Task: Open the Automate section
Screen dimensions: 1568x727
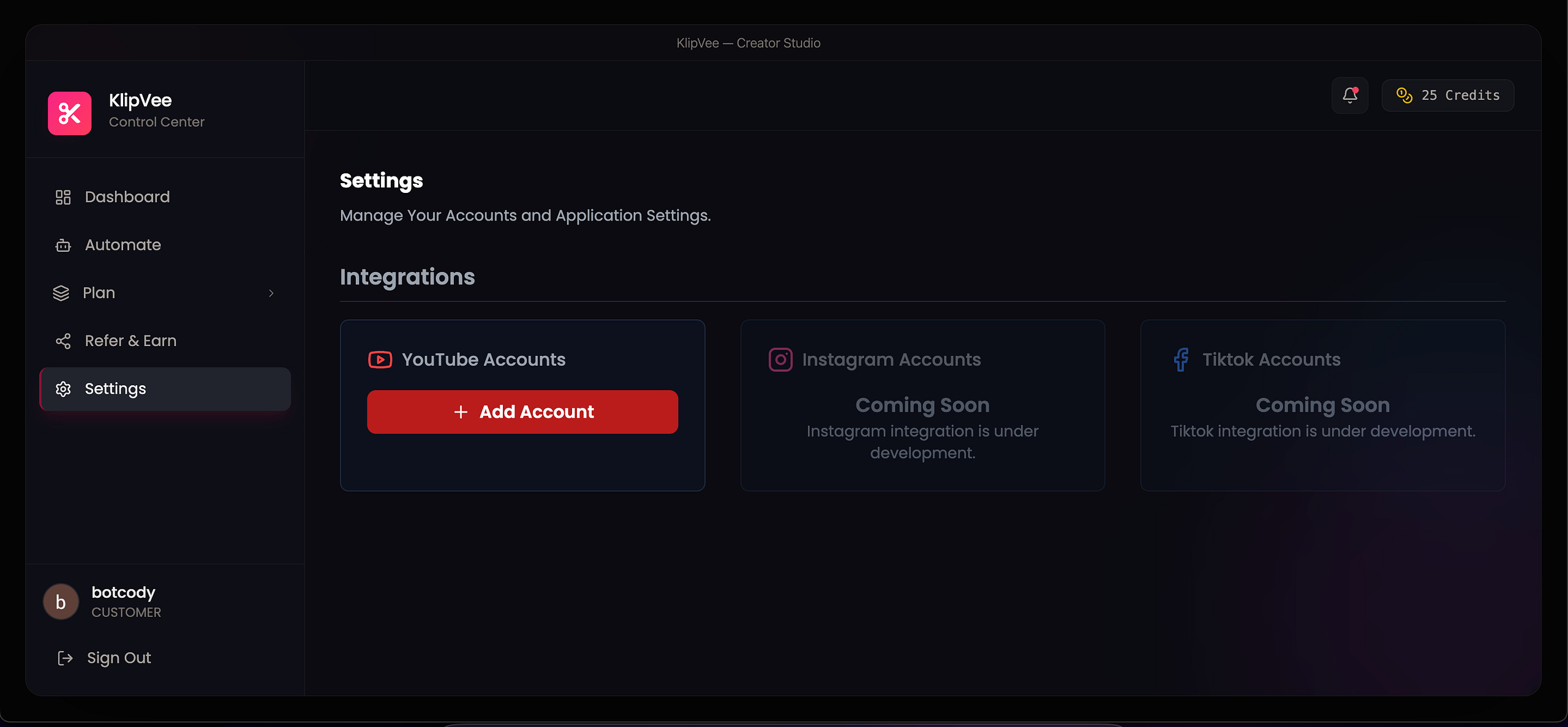Action: (x=165, y=245)
